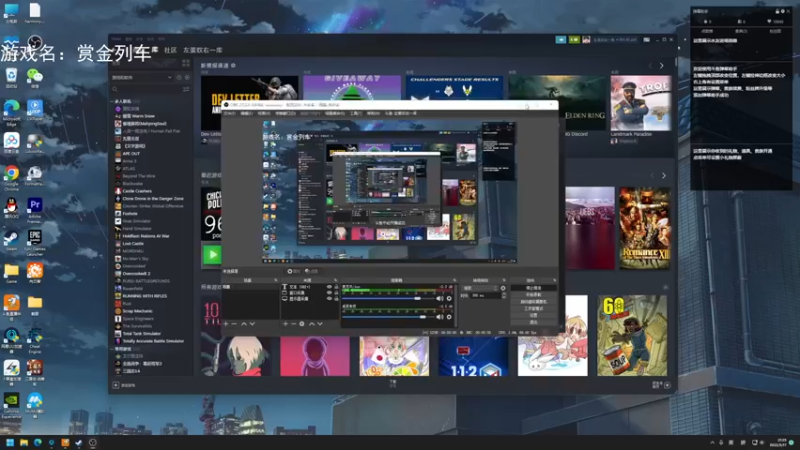Open Steam profile name tab next to 社区
This screenshot has height=450, width=800.
[x=203, y=50]
